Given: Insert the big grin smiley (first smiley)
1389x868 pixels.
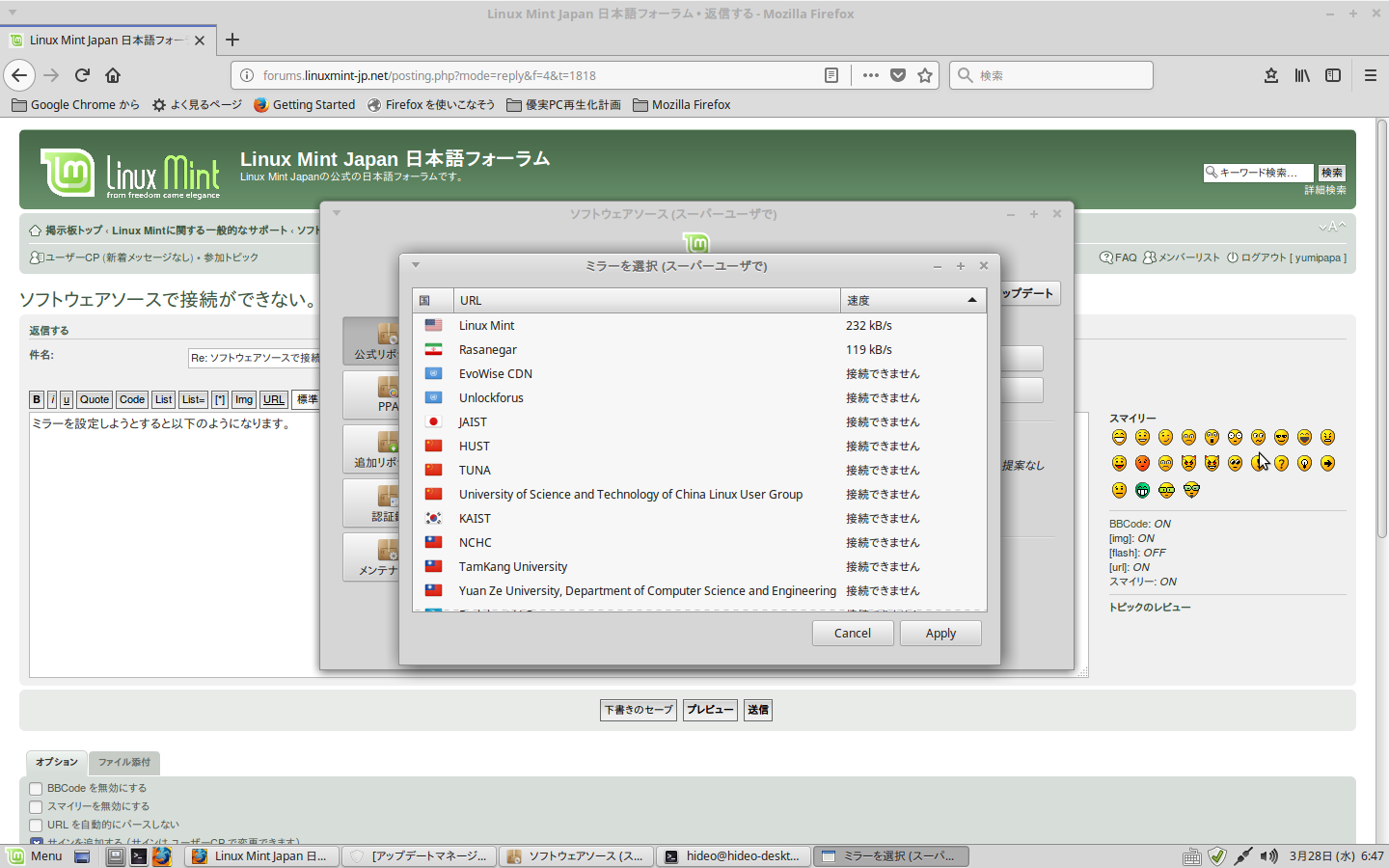Looking at the screenshot, I should pyautogui.click(x=1119, y=438).
